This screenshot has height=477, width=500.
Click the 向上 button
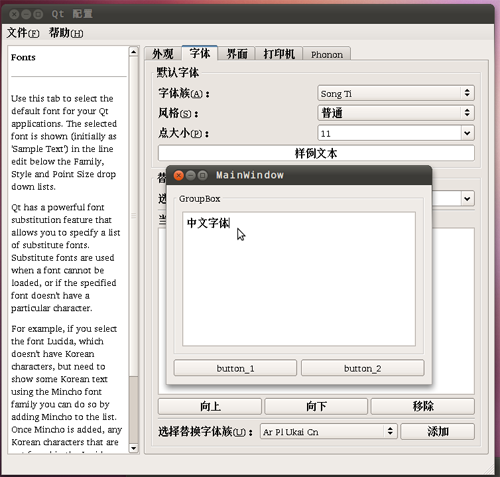click(210, 406)
